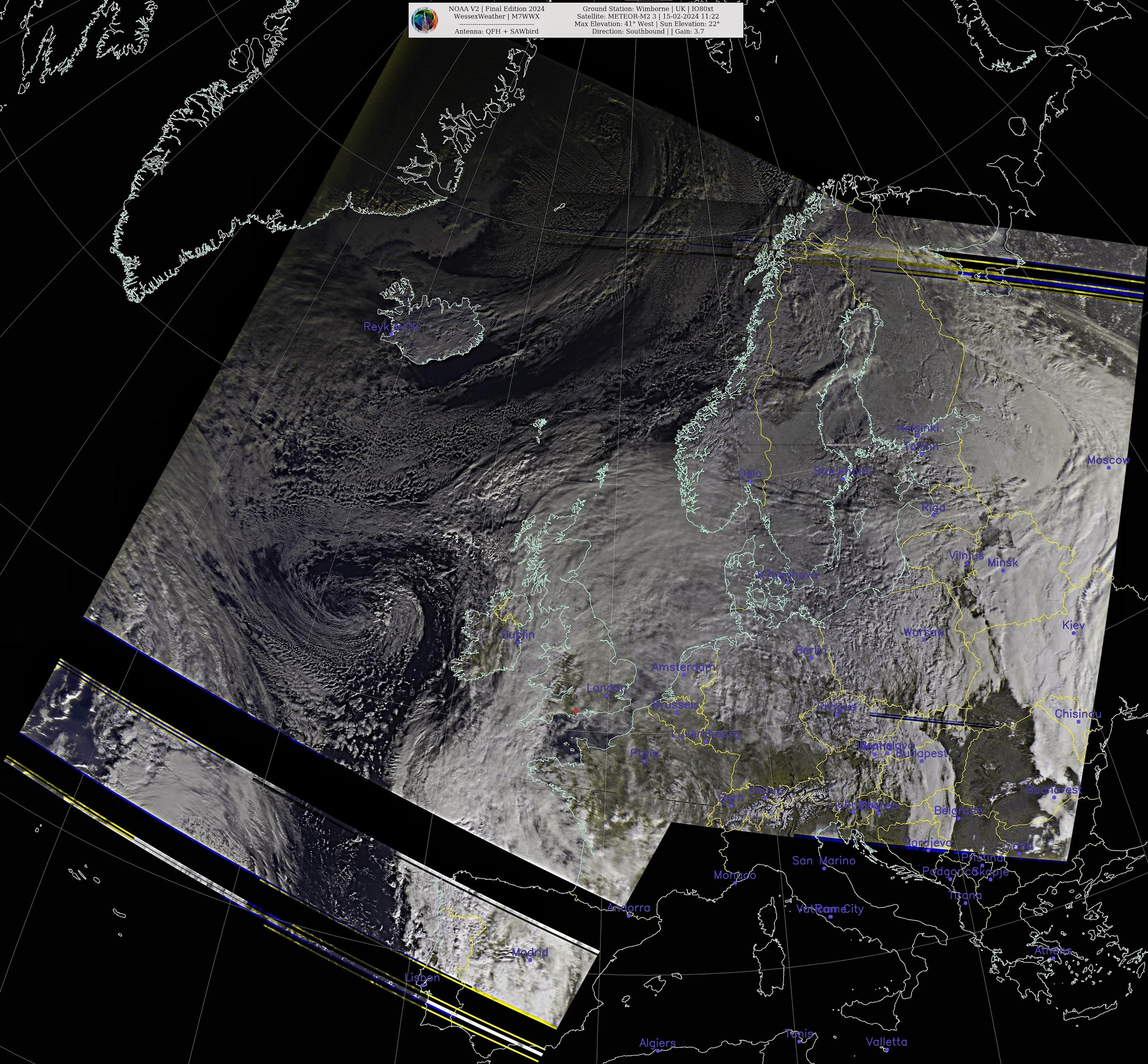This screenshot has width=1148, height=1064.
Task: Click the London city label
Action: tap(607, 687)
